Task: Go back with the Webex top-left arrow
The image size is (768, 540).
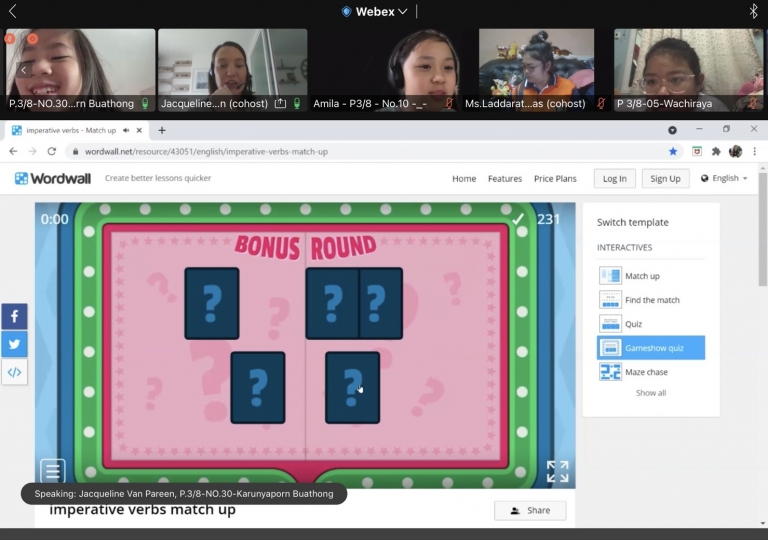Action: click(13, 11)
